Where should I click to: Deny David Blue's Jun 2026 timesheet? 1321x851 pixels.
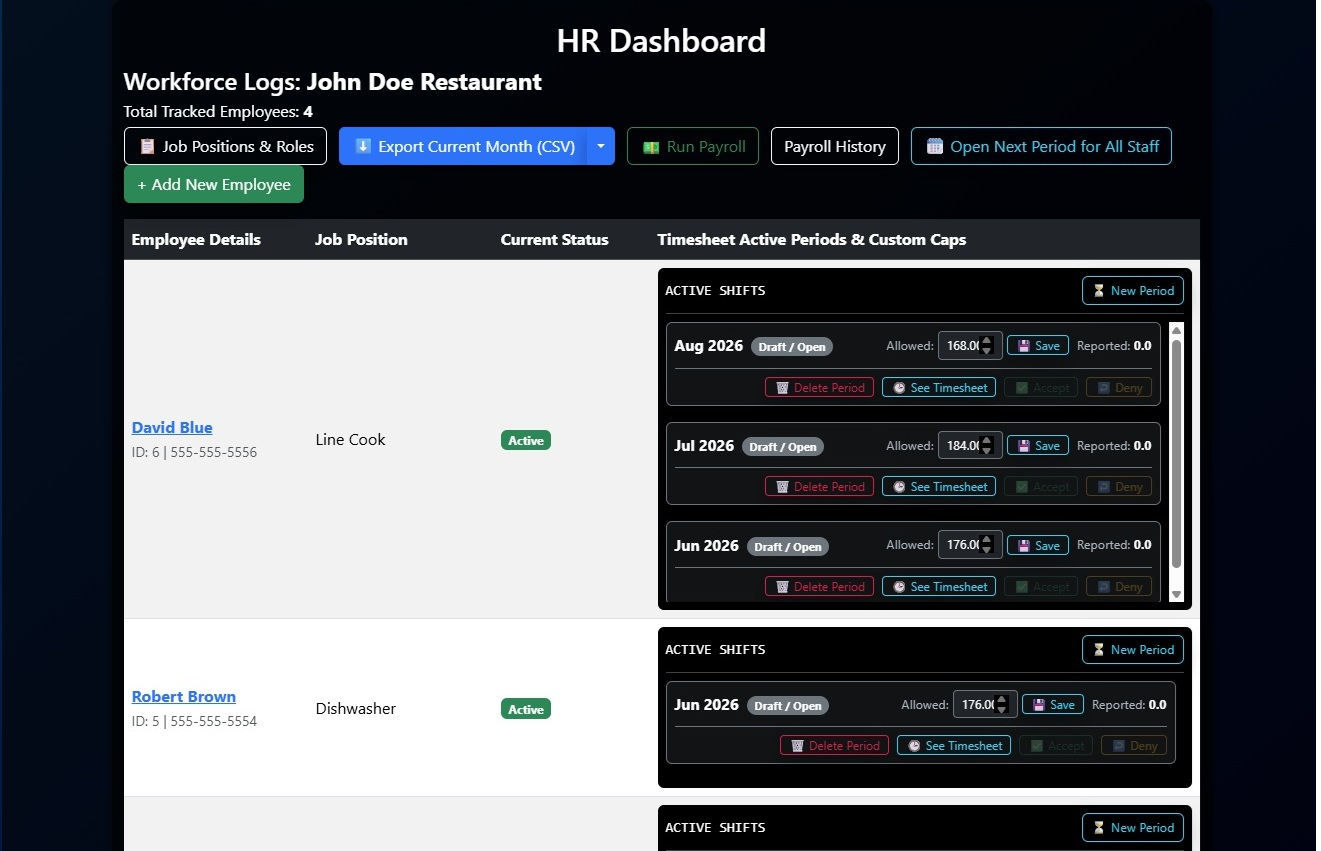[1119, 586]
